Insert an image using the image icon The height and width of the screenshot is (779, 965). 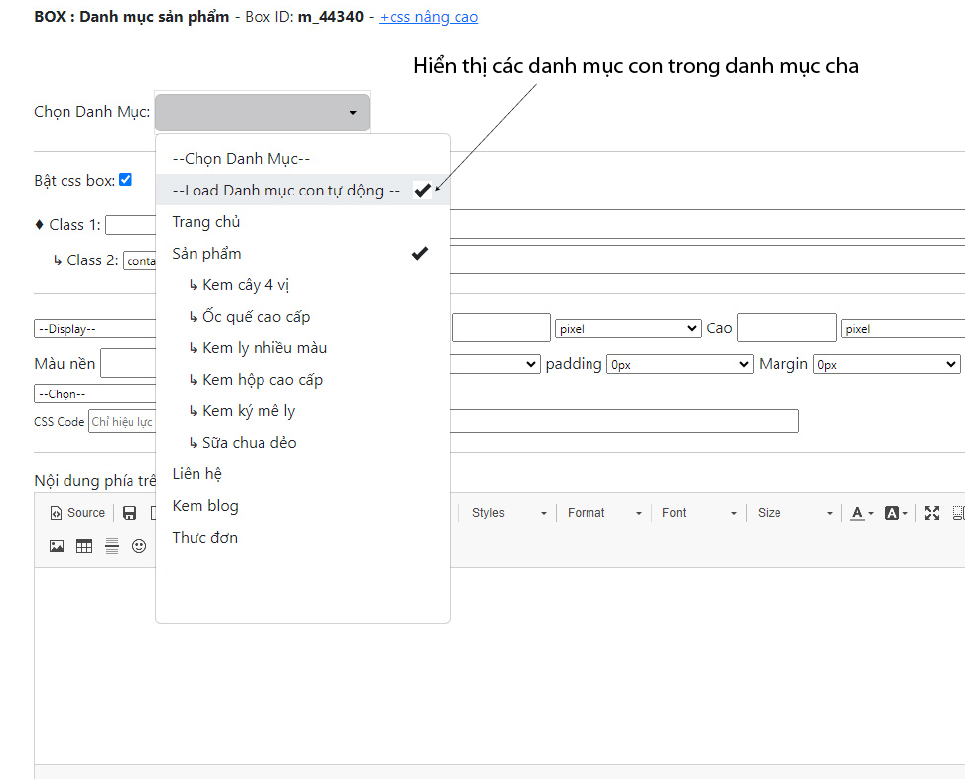(x=57, y=546)
